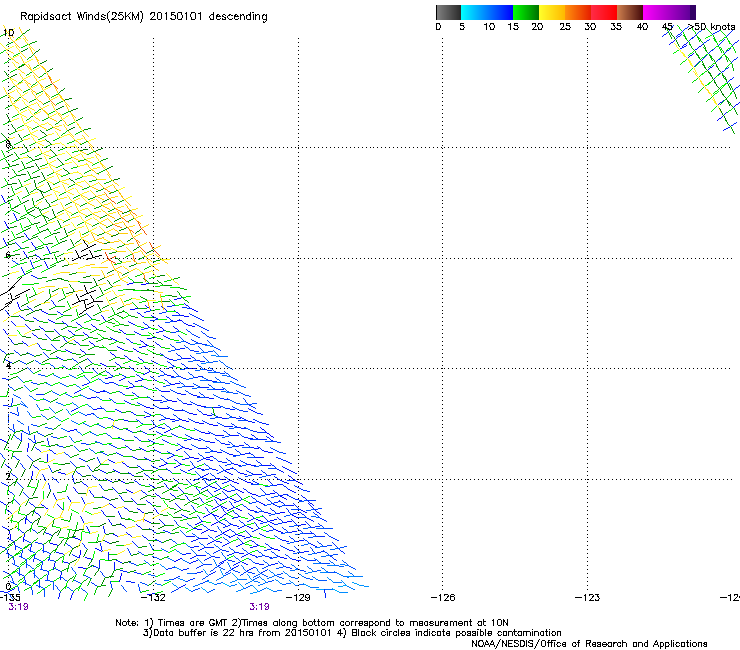740x650 pixels.
Task: Click the green 15-20 knots color segment
Action: (526, 12)
